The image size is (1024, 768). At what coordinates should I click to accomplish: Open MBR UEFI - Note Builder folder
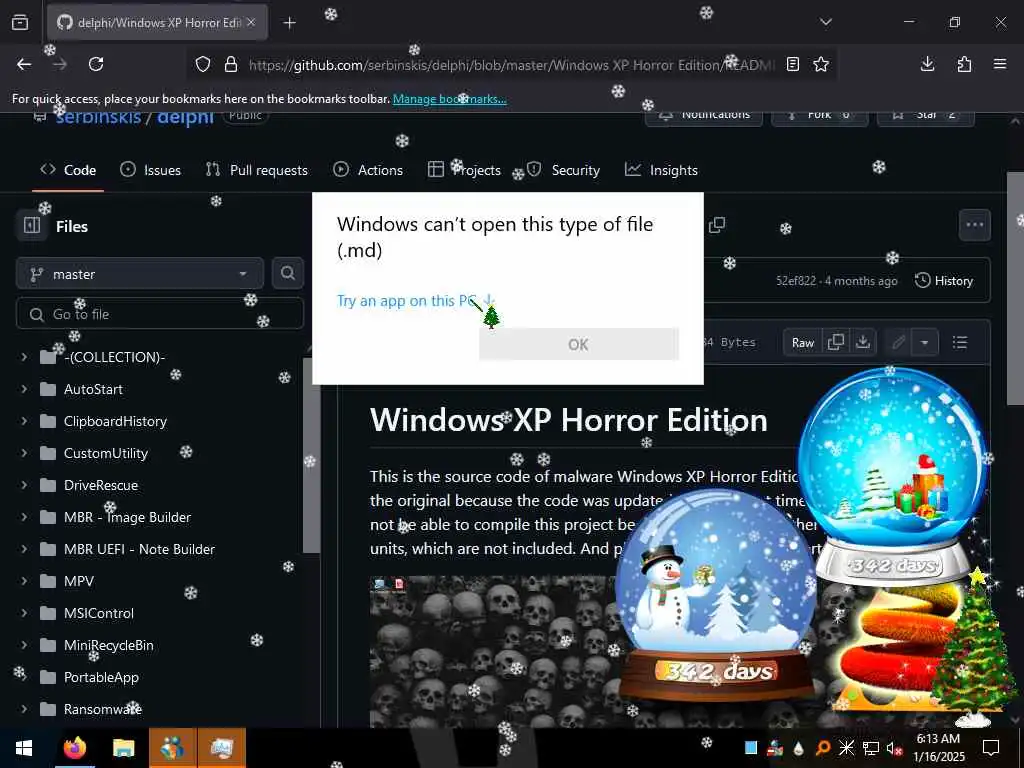(139, 549)
